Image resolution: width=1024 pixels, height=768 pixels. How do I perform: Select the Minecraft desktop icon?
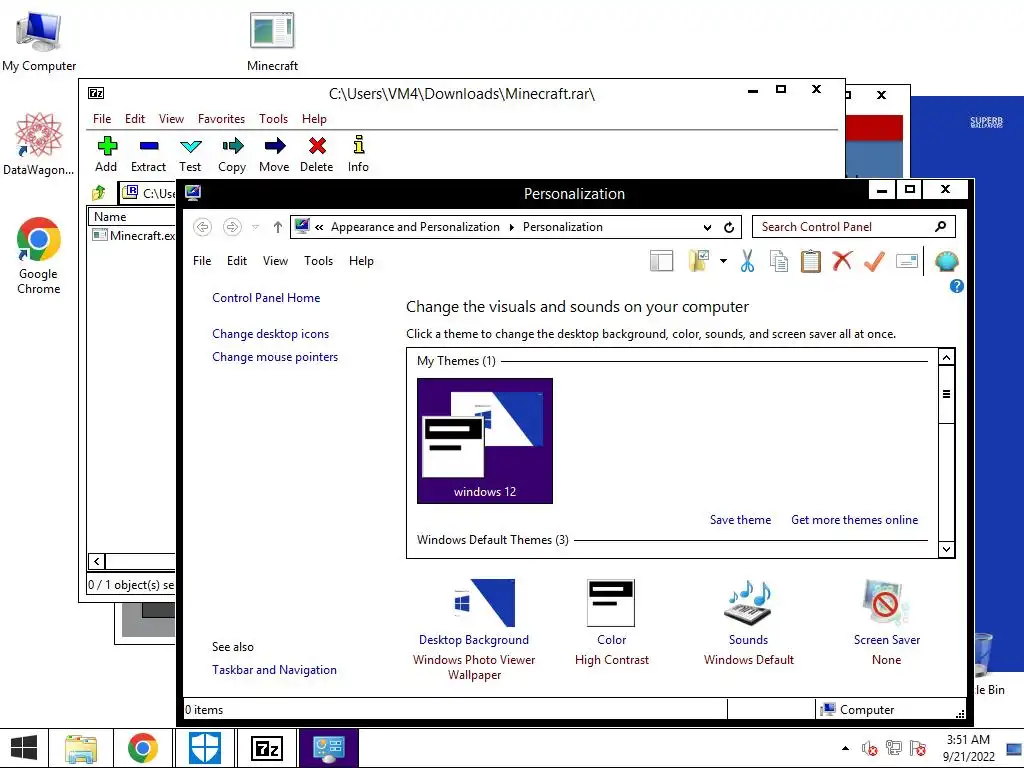click(272, 41)
